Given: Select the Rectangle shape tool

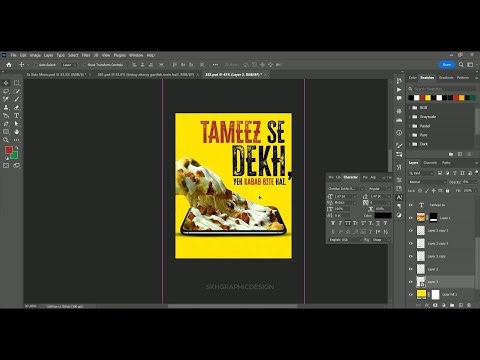Looking at the screenshot, I should click(6, 132).
